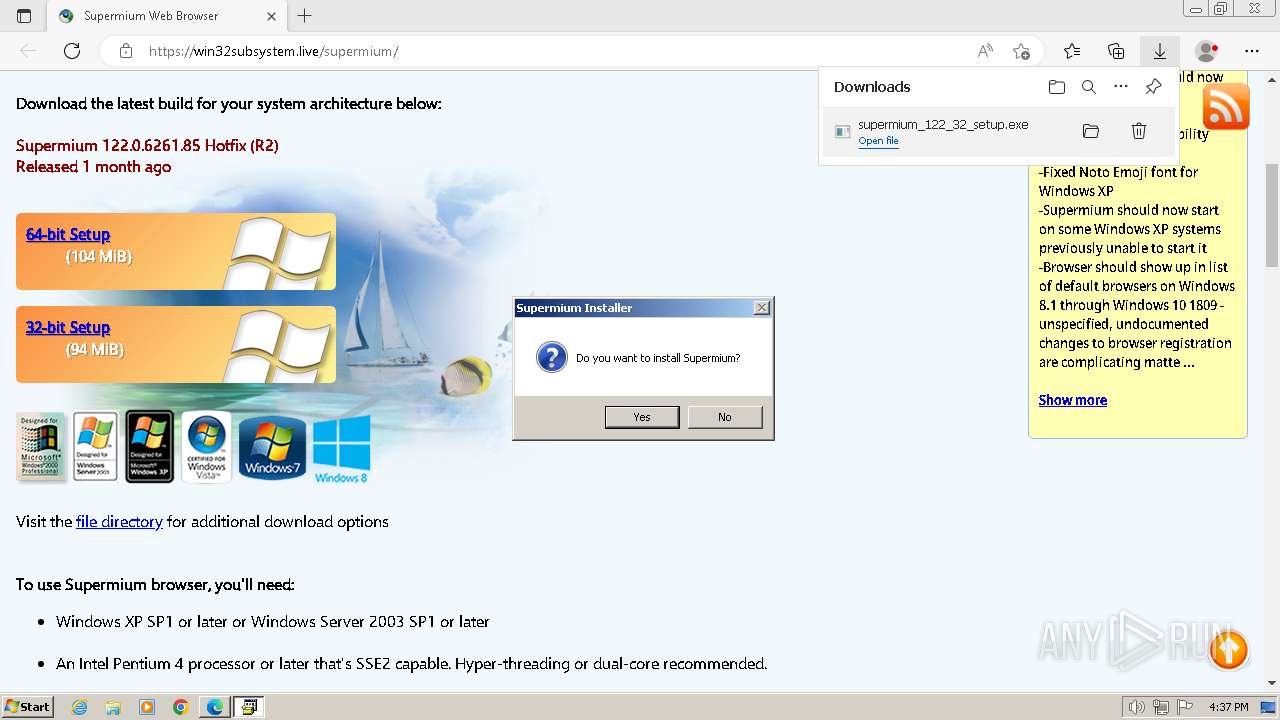Image resolution: width=1280 pixels, height=720 pixels.
Task: Click the system clock 4:37 PM
Action: click(1229, 707)
